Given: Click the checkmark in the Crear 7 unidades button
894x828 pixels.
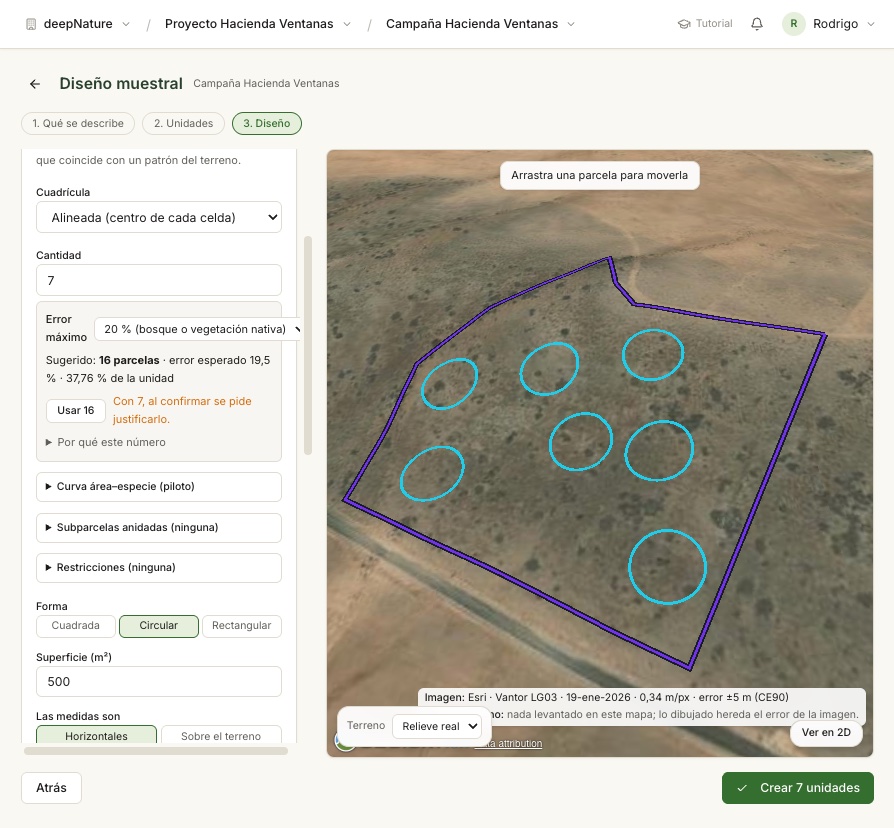Looking at the screenshot, I should tap(742, 788).
